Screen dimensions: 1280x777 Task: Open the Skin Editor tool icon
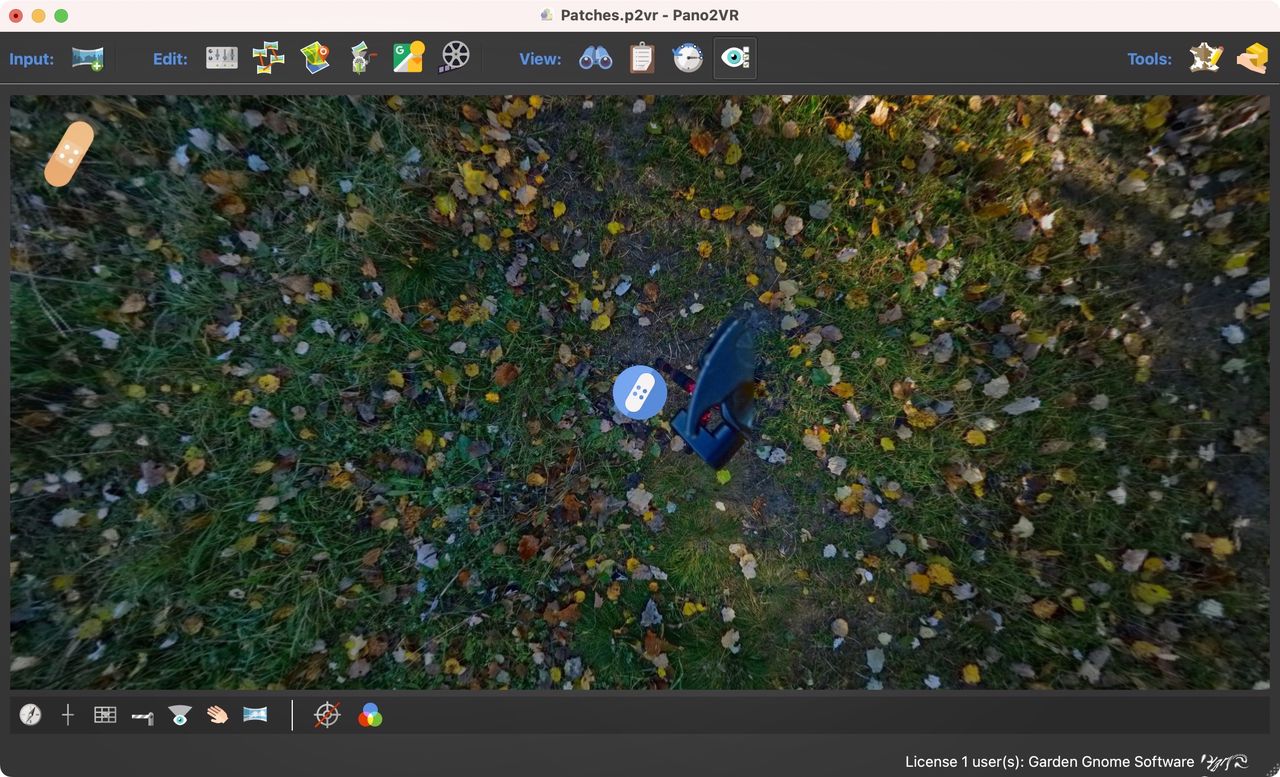(1206, 59)
